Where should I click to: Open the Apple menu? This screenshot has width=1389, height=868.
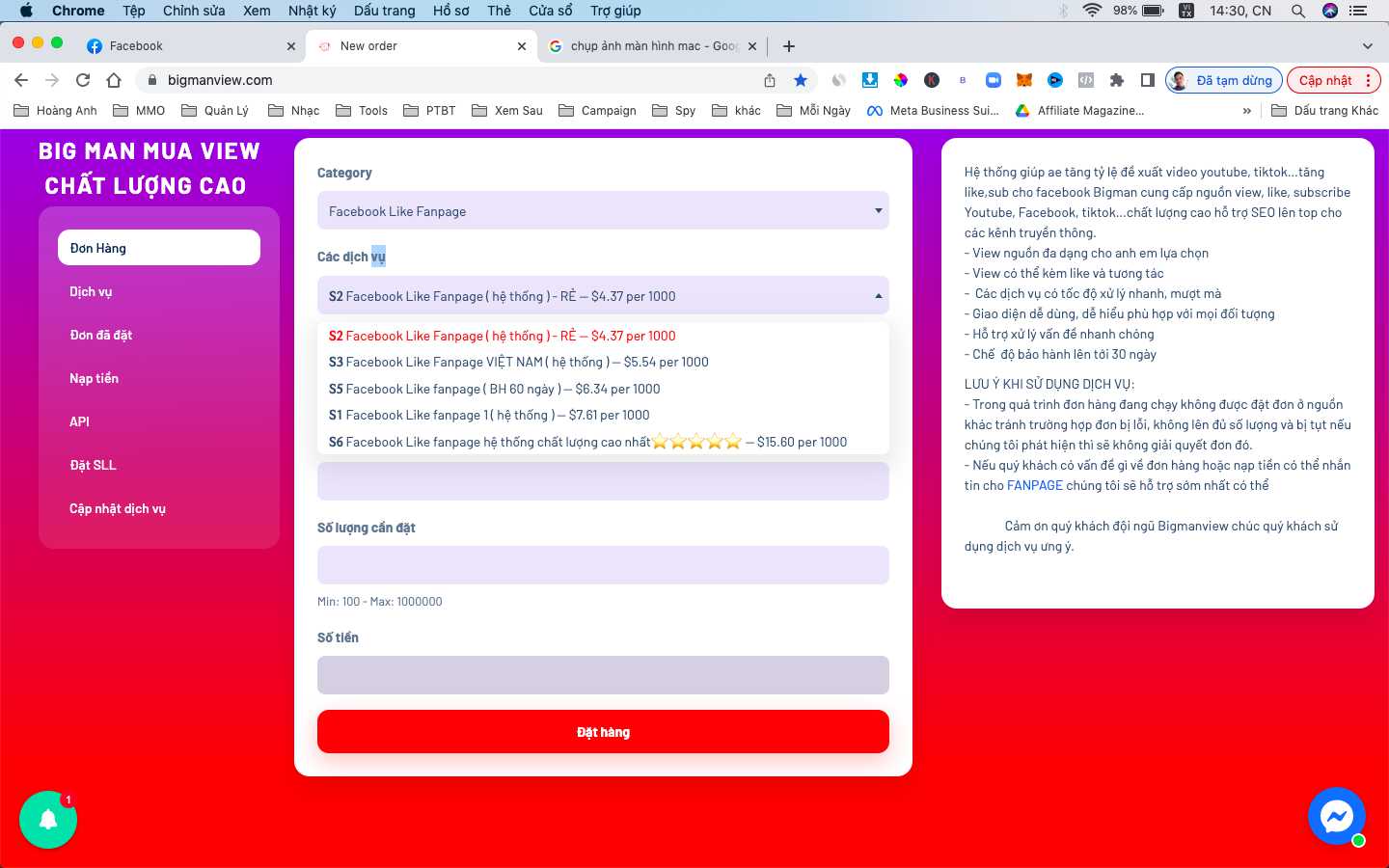pos(26,11)
